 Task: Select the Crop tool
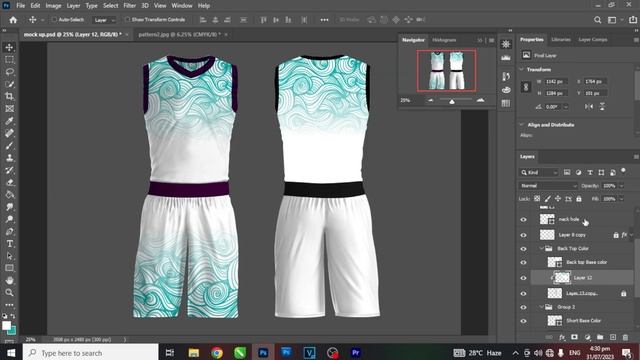(x=9, y=96)
